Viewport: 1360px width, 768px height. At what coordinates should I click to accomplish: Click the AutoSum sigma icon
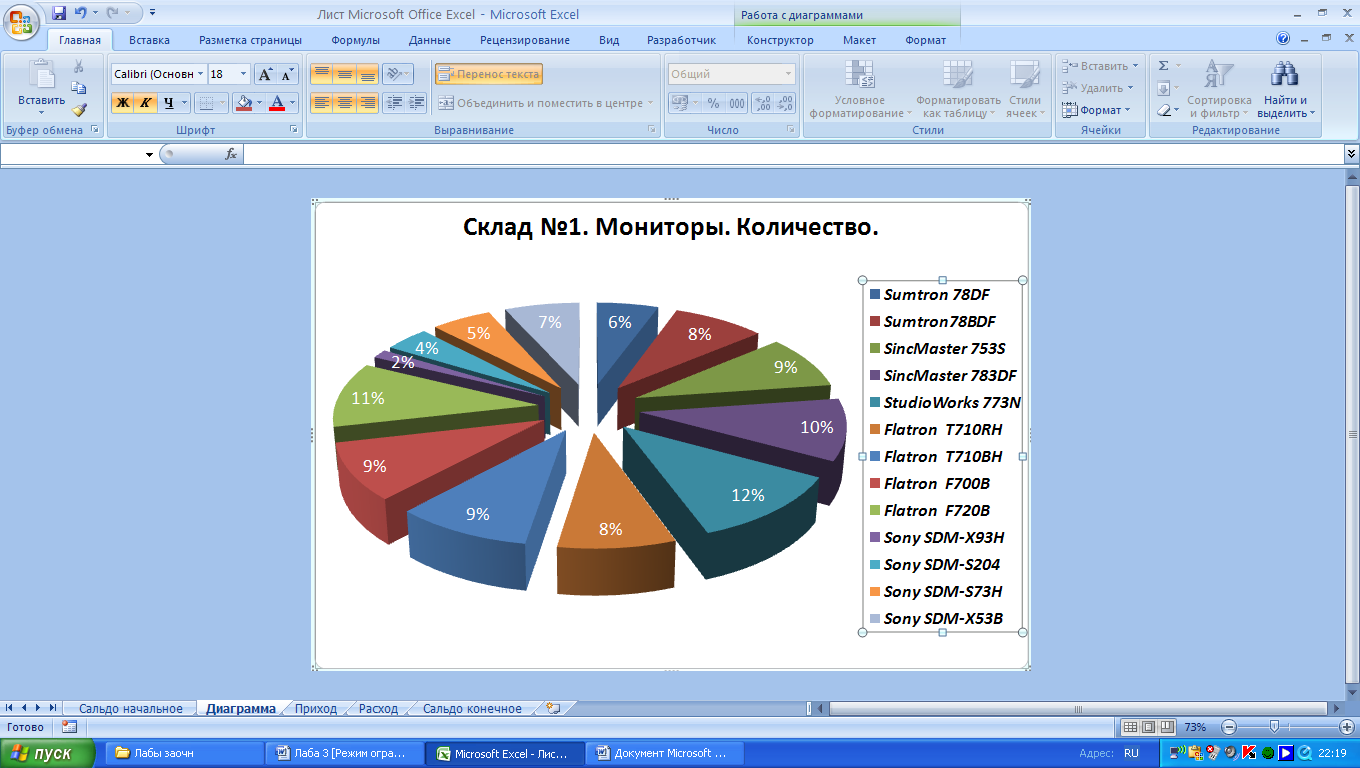click(1163, 66)
